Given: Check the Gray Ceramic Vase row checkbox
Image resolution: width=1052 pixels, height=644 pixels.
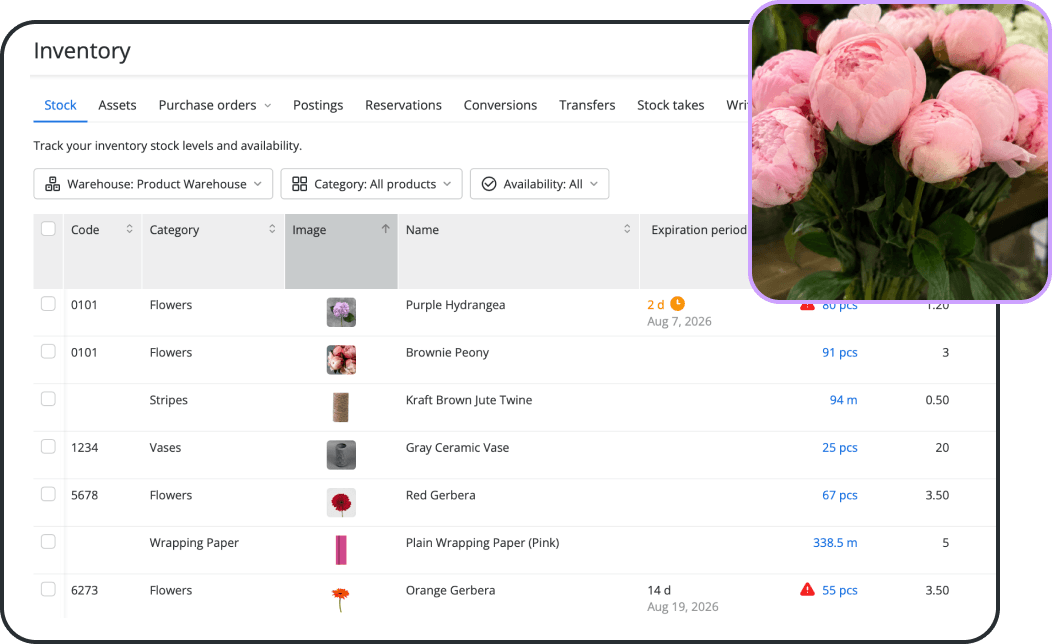Looking at the screenshot, I should coord(48,447).
